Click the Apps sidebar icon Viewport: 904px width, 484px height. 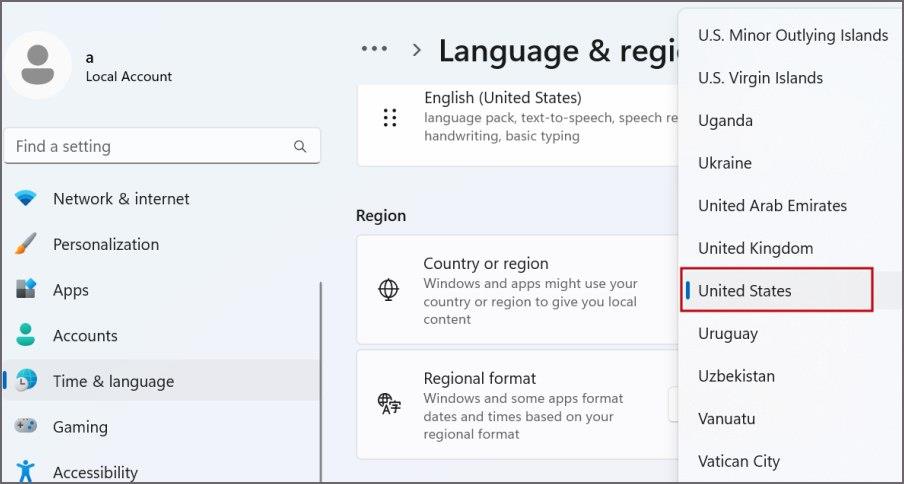(26, 289)
